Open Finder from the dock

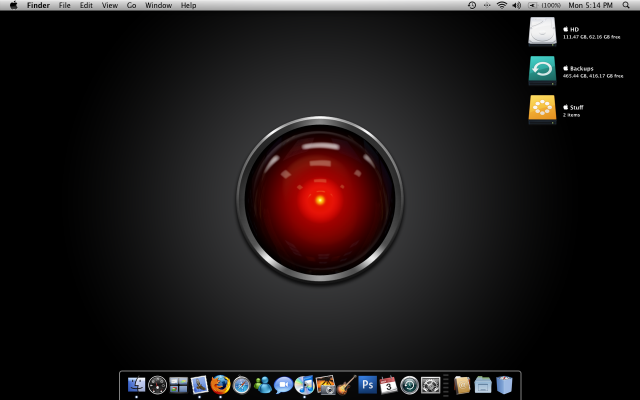(136, 385)
